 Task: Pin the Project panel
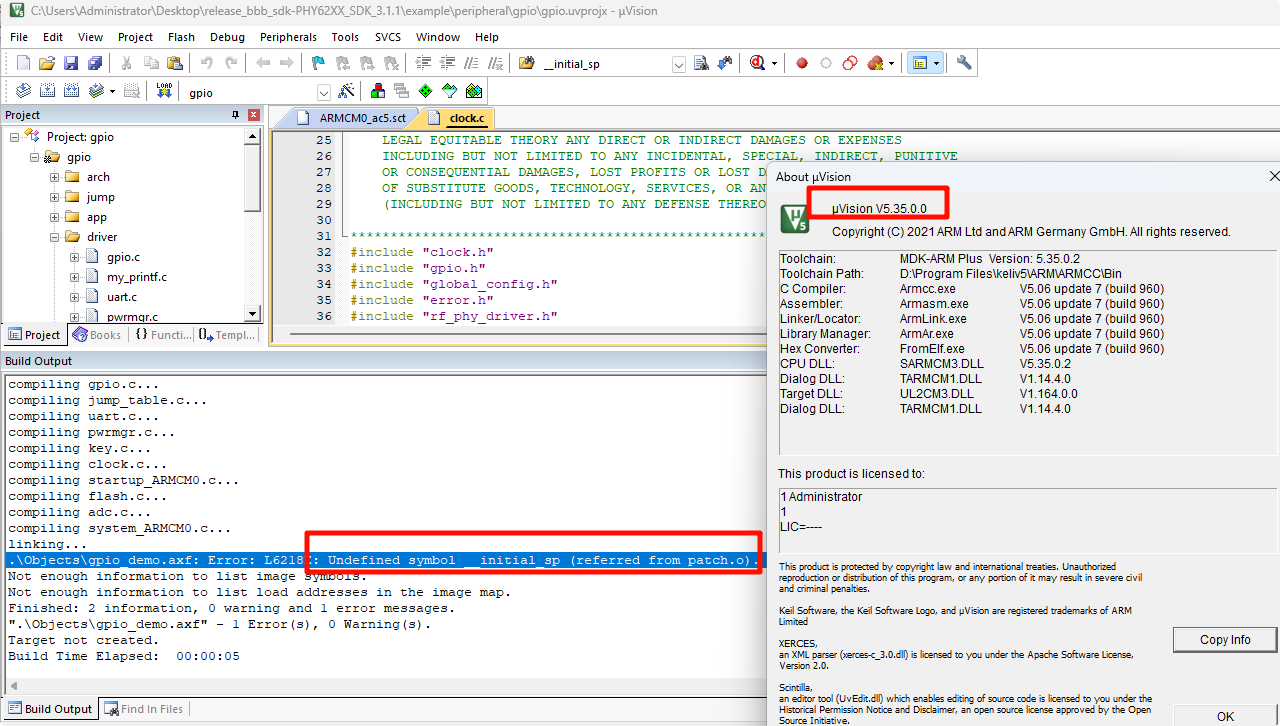234,115
